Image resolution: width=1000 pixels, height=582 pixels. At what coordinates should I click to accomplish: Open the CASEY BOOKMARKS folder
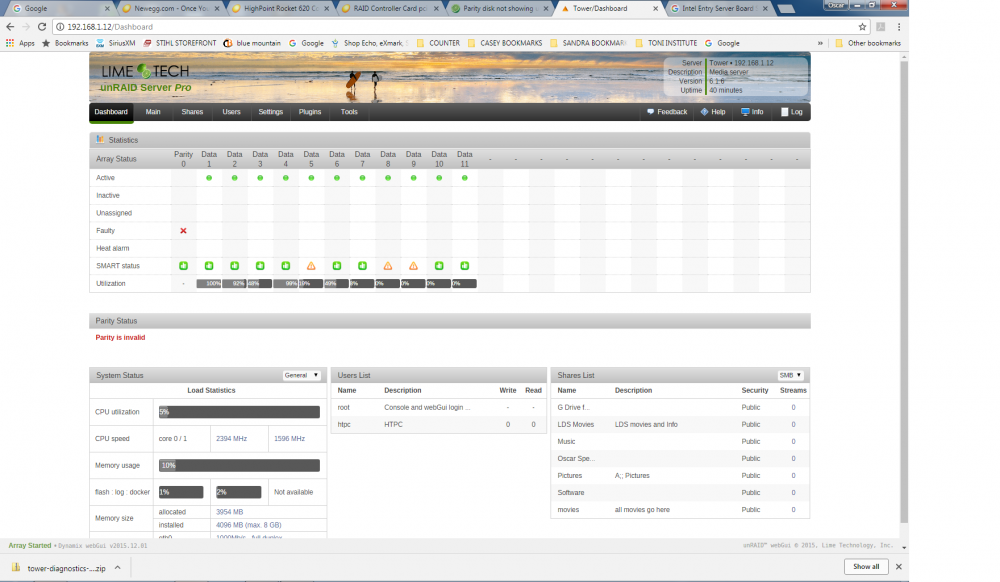coord(505,43)
